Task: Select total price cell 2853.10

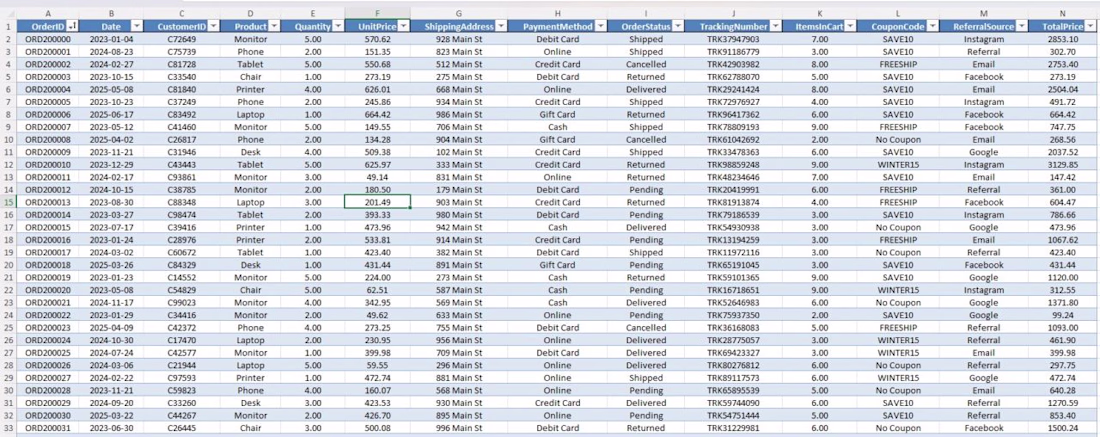Action: (1064, 39)
